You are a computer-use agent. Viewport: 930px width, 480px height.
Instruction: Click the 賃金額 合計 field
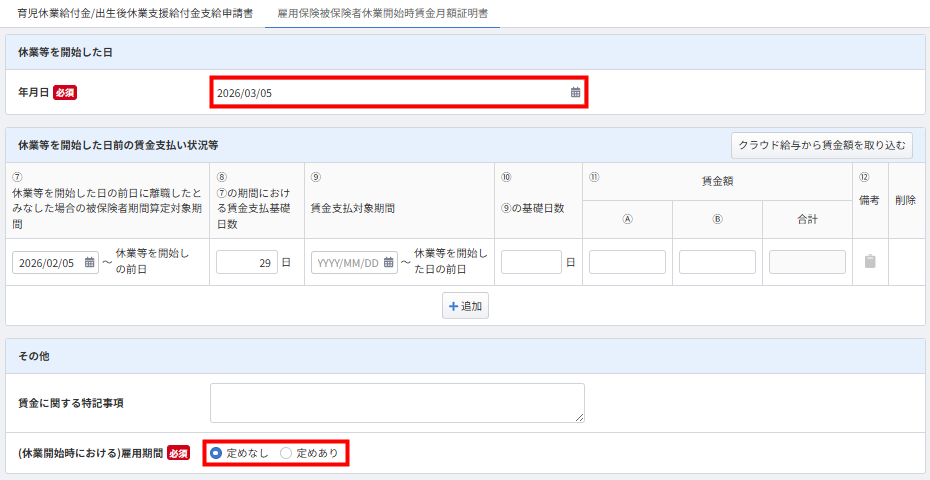point(807,263)
